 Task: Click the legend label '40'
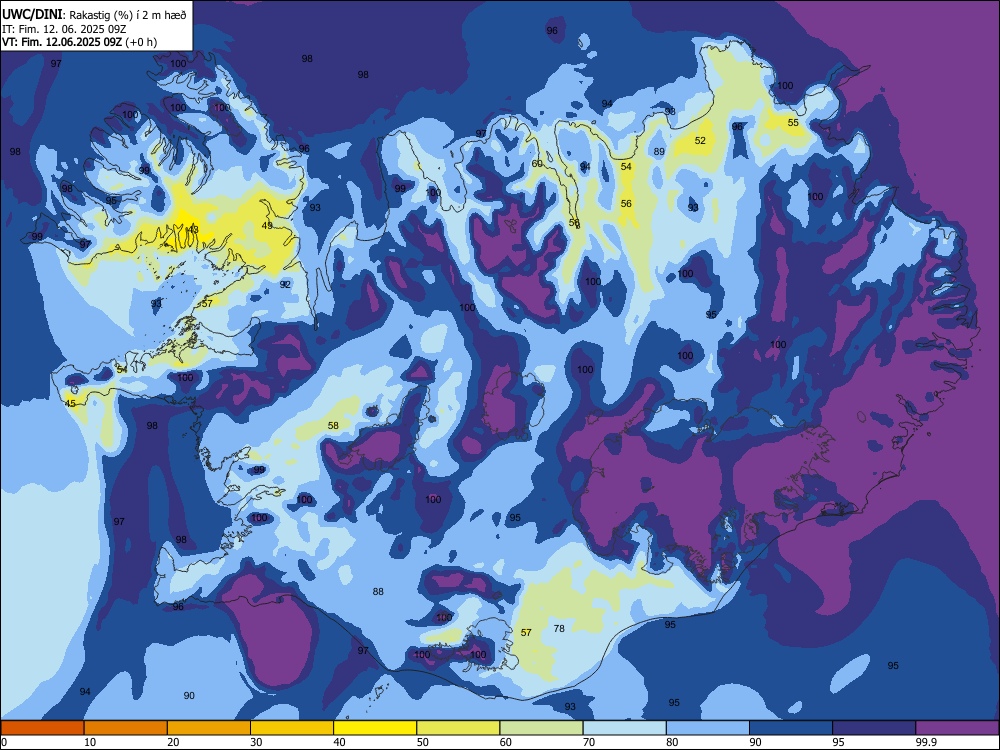tap(339, 742)
